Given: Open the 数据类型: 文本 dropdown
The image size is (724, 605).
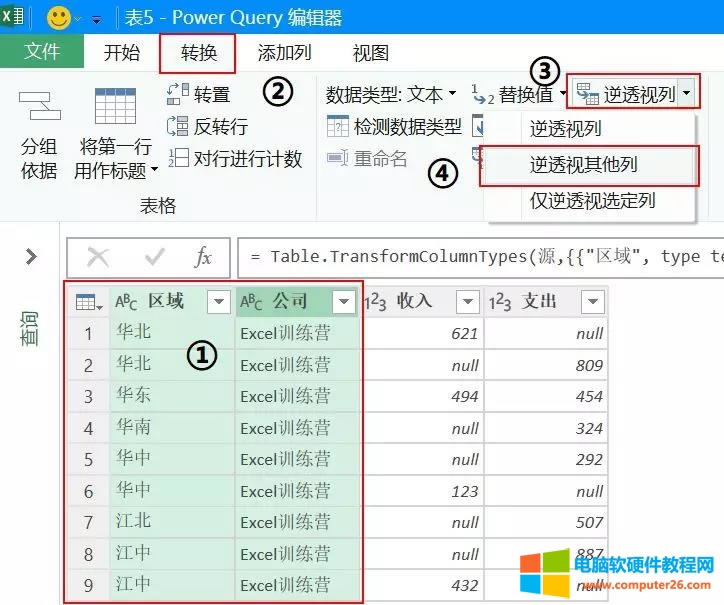Looking at the screenshot, I should [391, 95].
